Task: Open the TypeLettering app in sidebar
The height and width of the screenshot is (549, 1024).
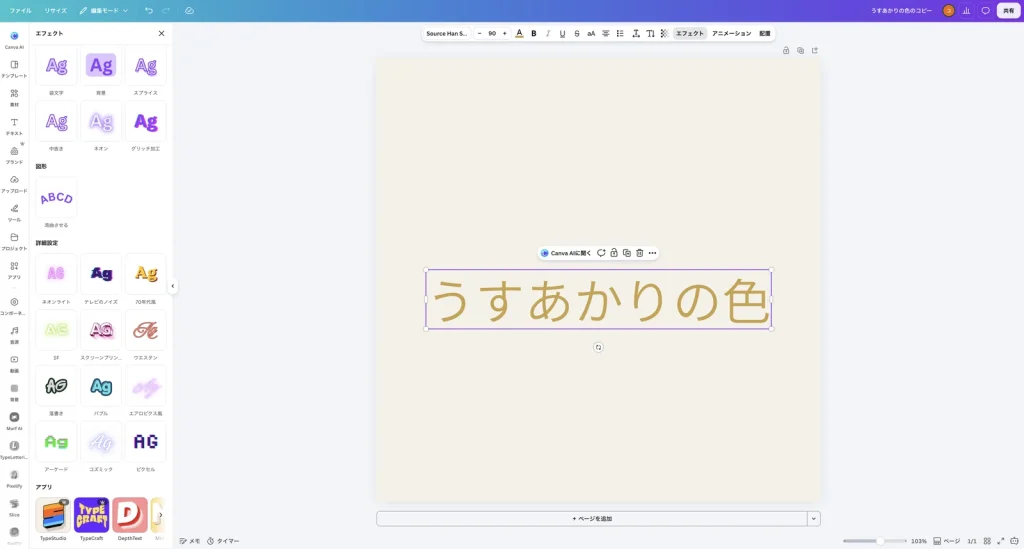Action: pos(14,449)
